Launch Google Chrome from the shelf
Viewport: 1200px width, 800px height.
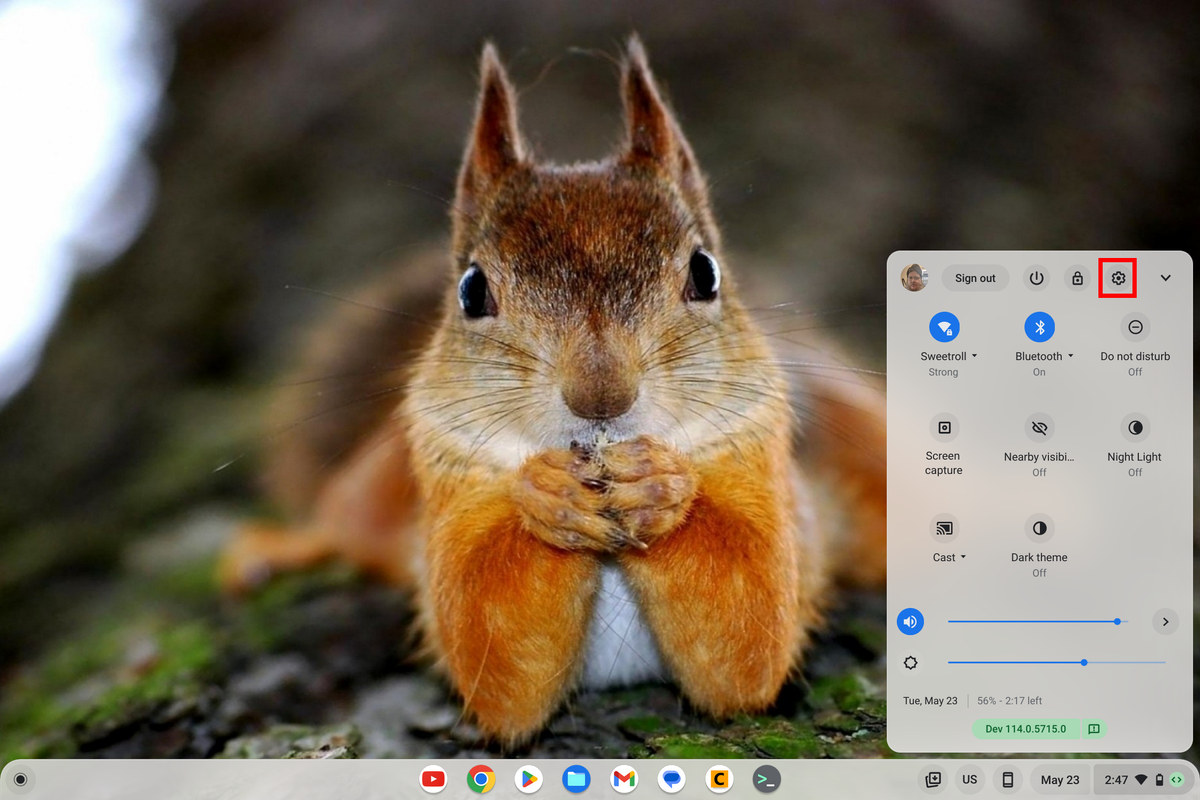(x=481, y=779)
